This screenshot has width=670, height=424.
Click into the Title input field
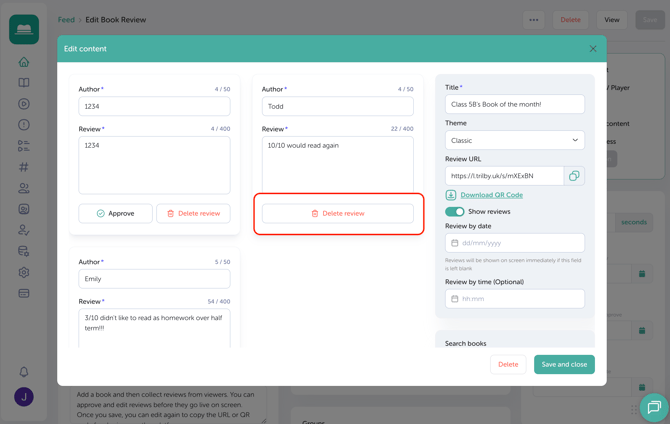click(514, 104)
